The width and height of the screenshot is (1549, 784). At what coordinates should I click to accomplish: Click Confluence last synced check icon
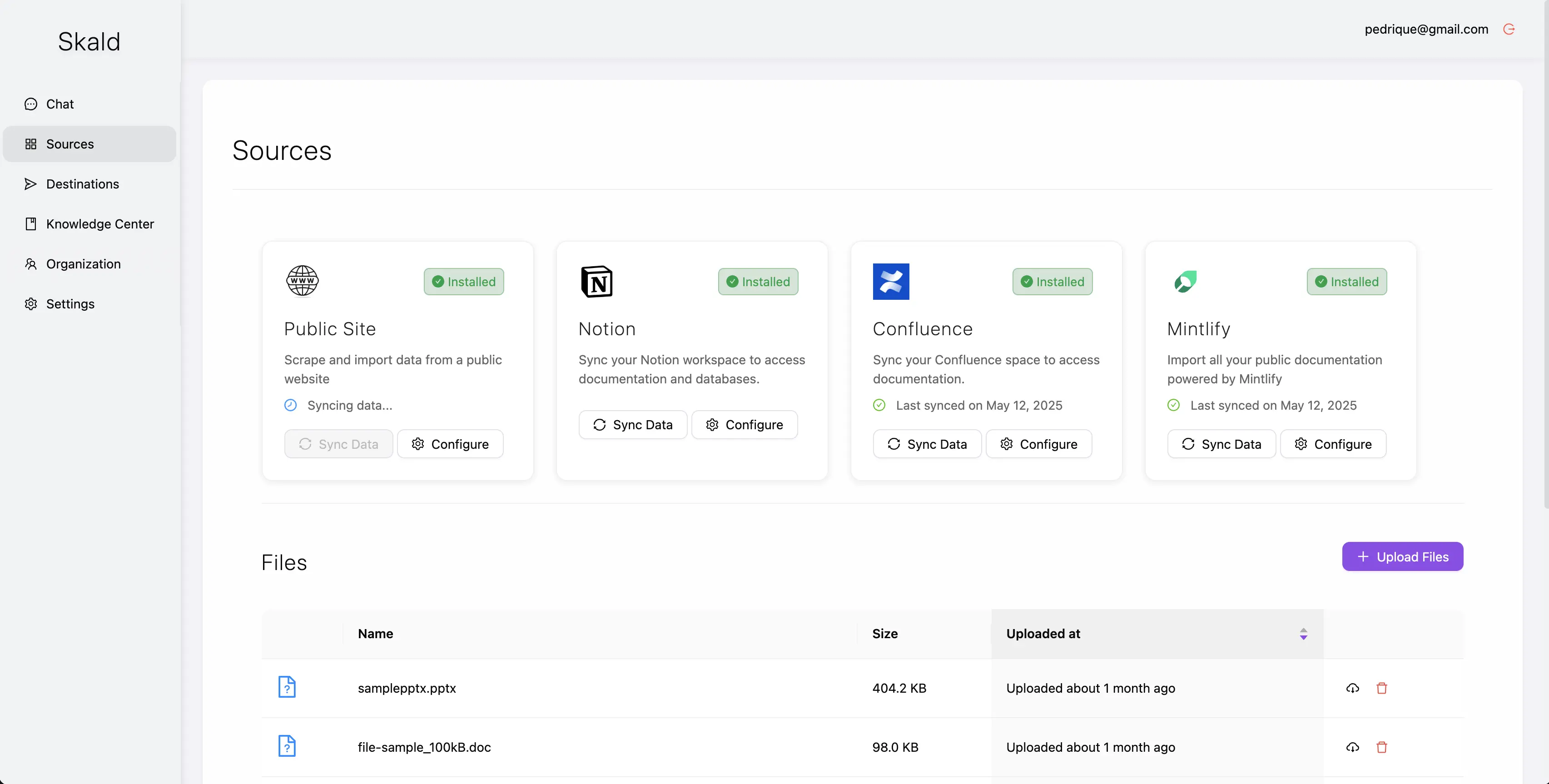tap(879, 405)
